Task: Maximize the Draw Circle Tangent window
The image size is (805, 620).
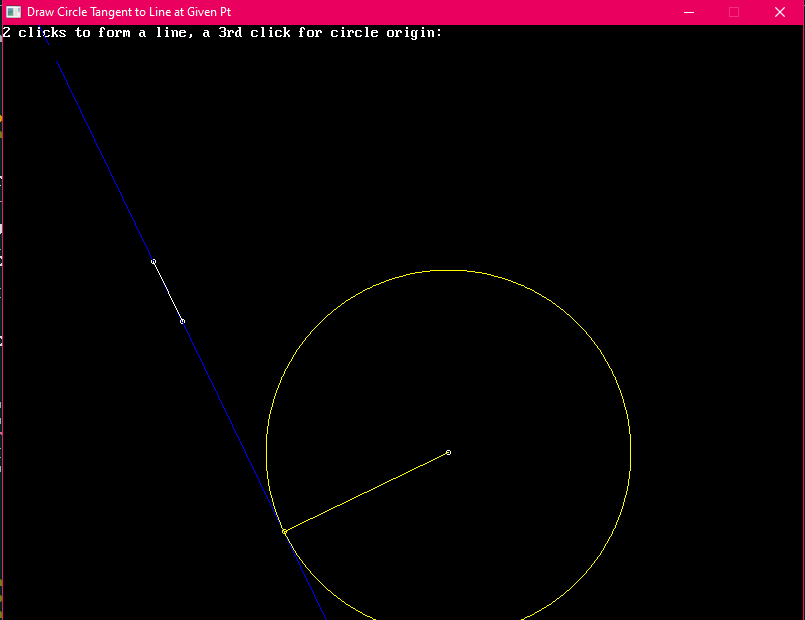Action: coord(734,12)
